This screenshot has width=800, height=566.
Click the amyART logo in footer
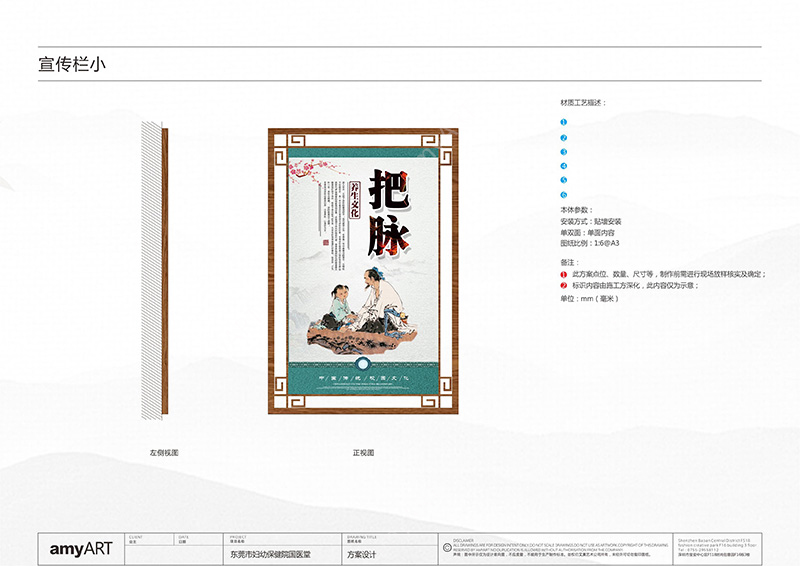81,549
